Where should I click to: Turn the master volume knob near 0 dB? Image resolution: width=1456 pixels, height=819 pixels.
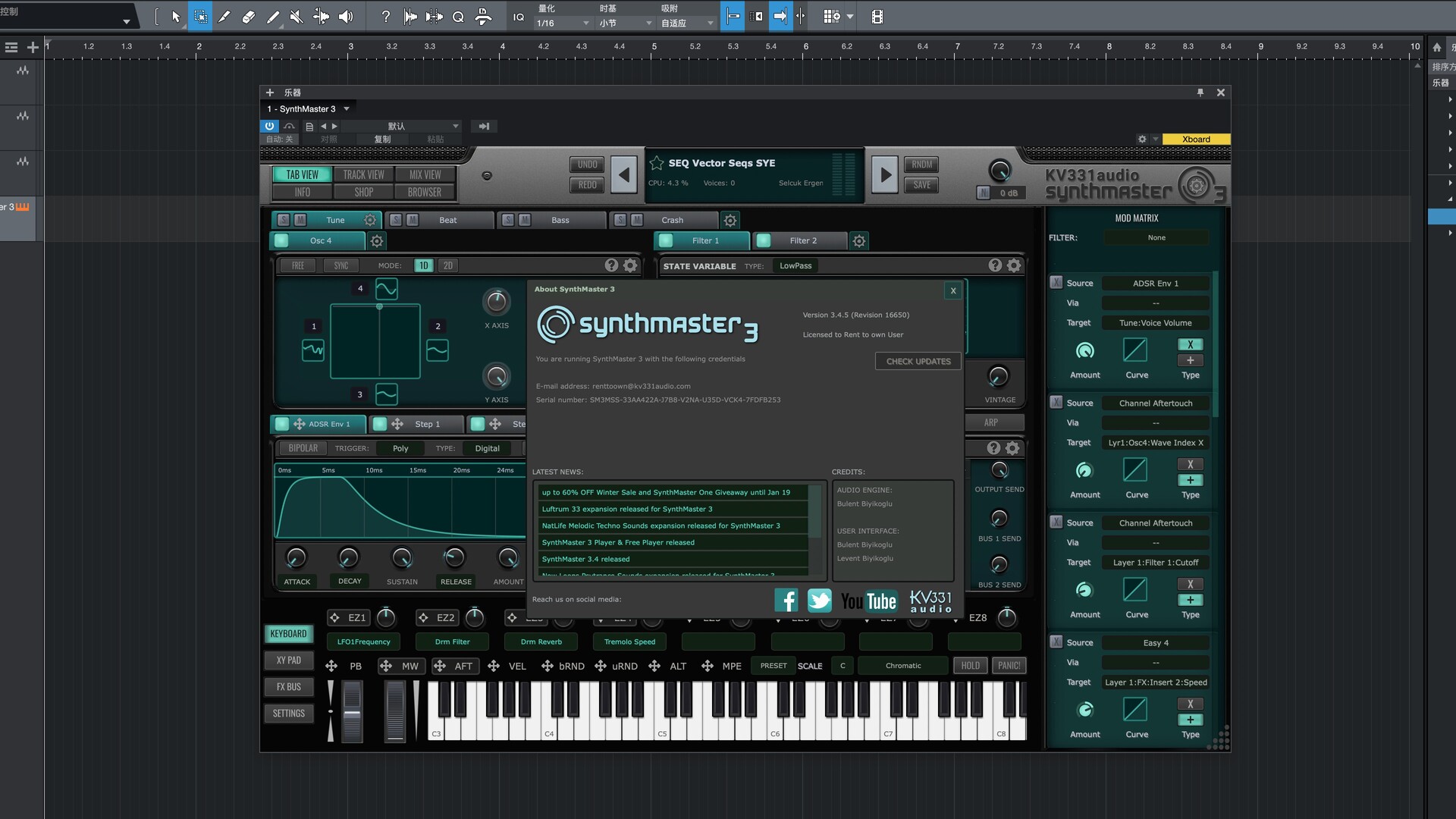tap(1001, 170)
